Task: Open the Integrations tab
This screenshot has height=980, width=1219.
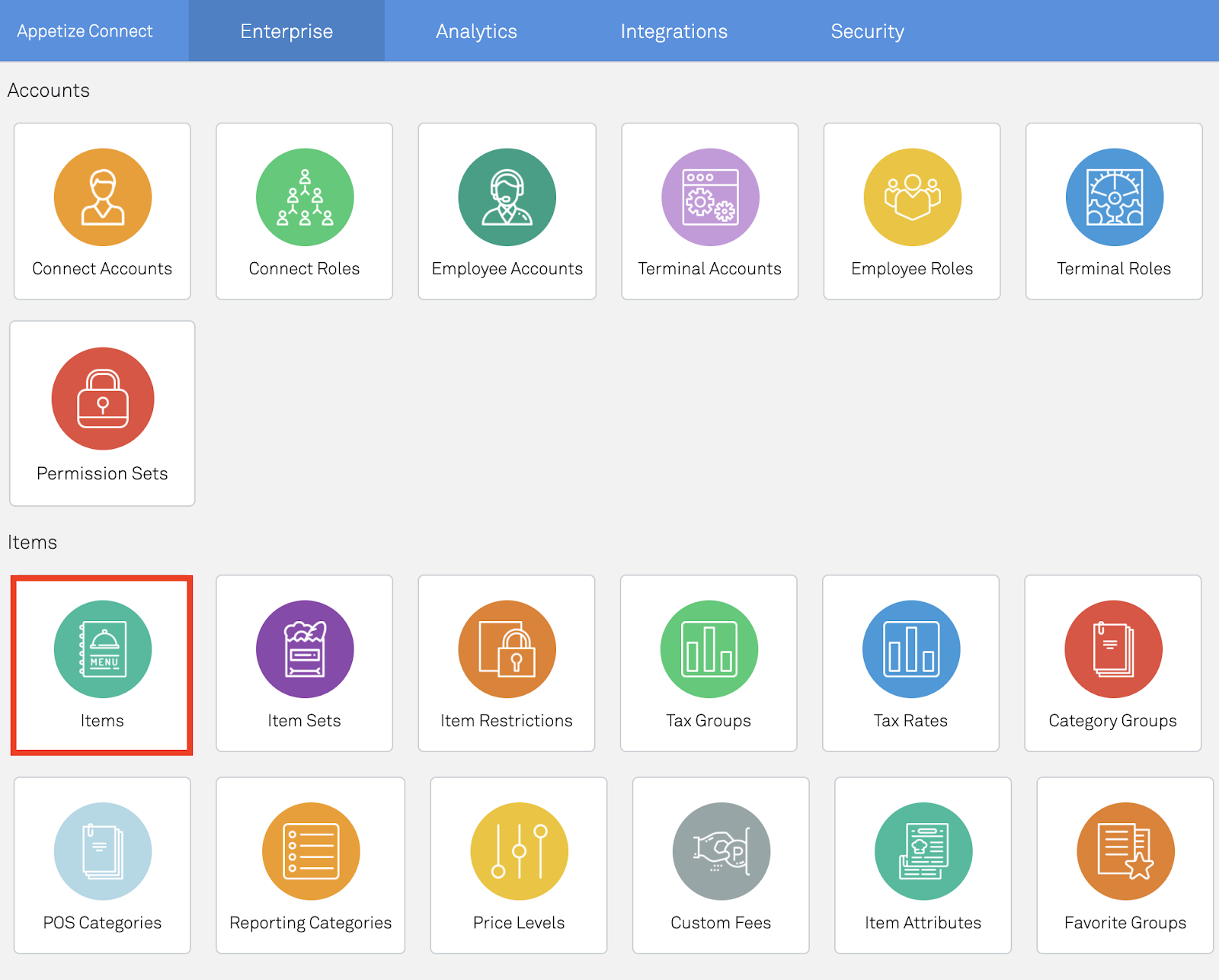Action: tap(673, 31)
